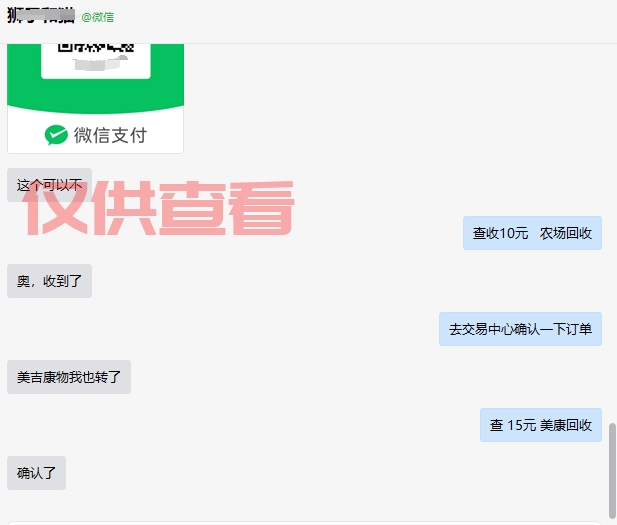Click the partial QR code at top
The height and width of the screenshot is (525, 617).
(96, 48)
